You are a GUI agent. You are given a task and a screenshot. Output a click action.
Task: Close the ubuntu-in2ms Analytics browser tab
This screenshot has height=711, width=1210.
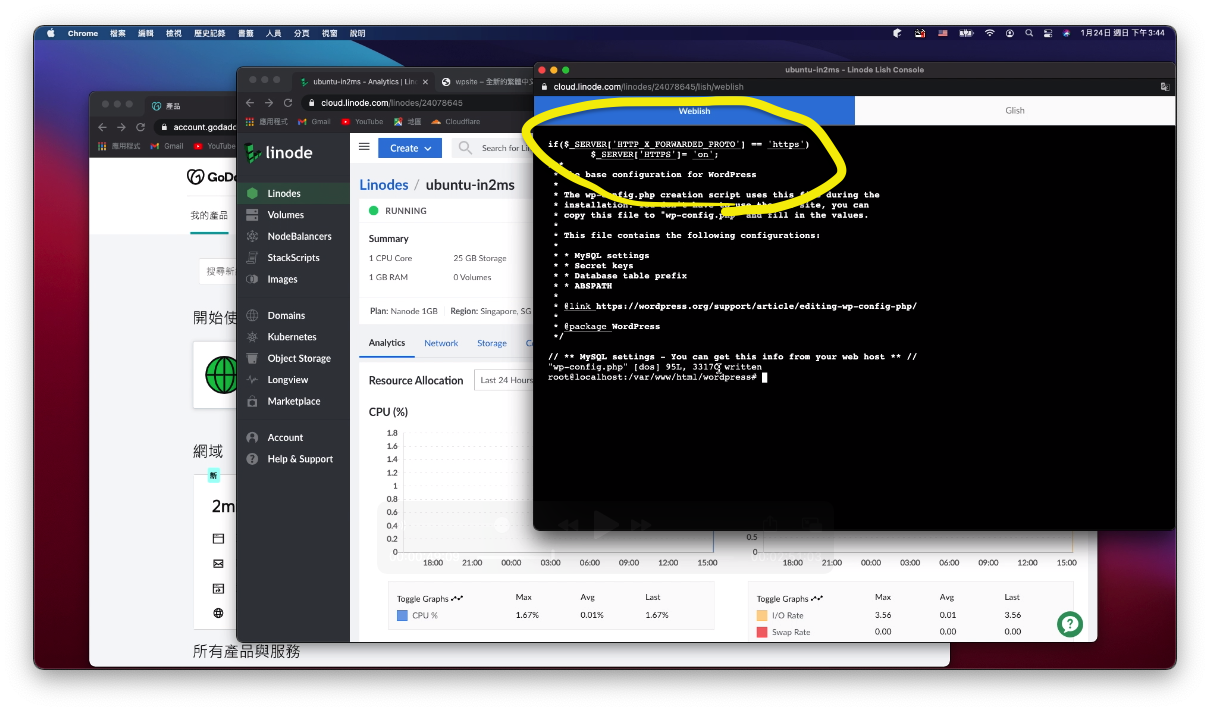coord(425,81)
